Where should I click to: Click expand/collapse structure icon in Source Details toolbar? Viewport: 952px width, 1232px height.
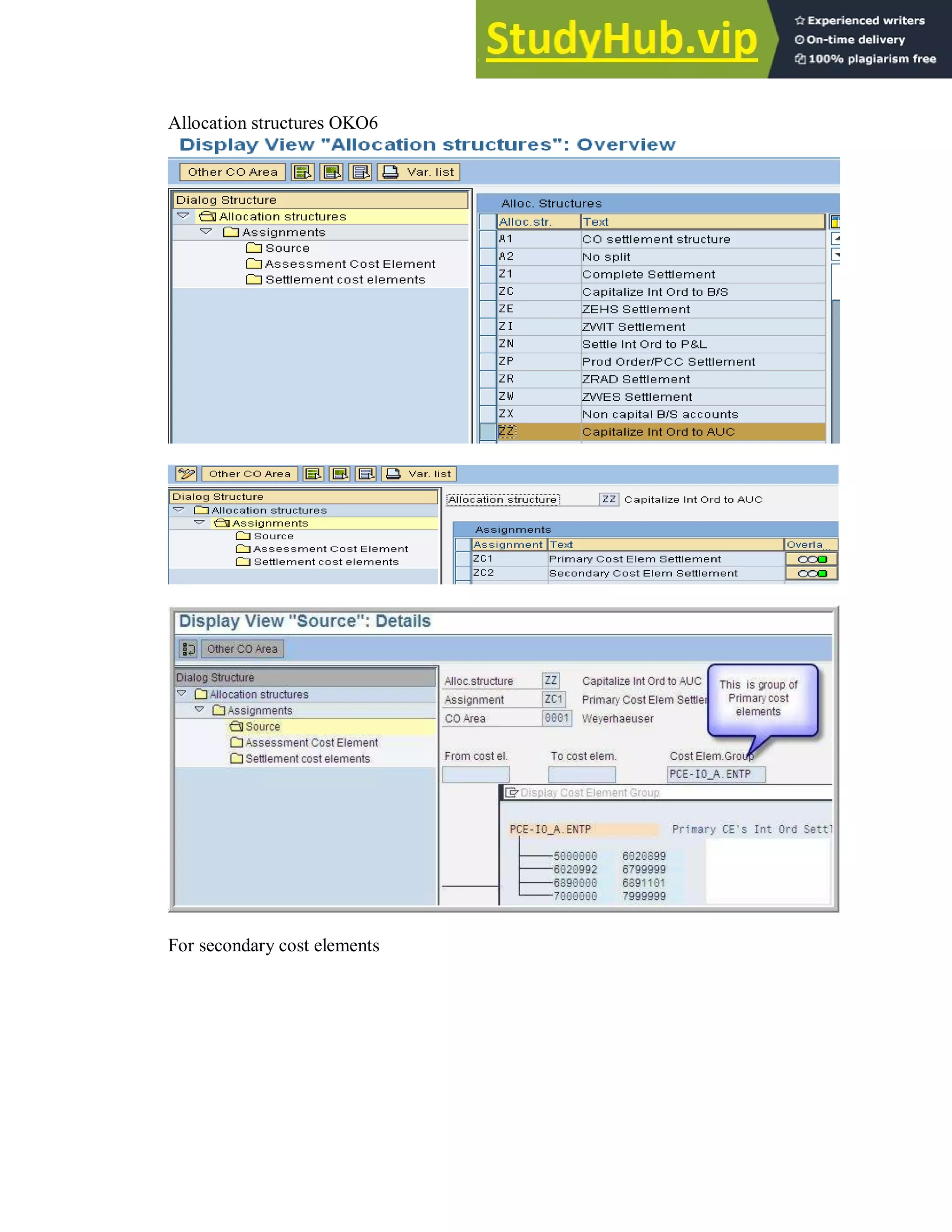pyautogui.click(x=188, y=649)
